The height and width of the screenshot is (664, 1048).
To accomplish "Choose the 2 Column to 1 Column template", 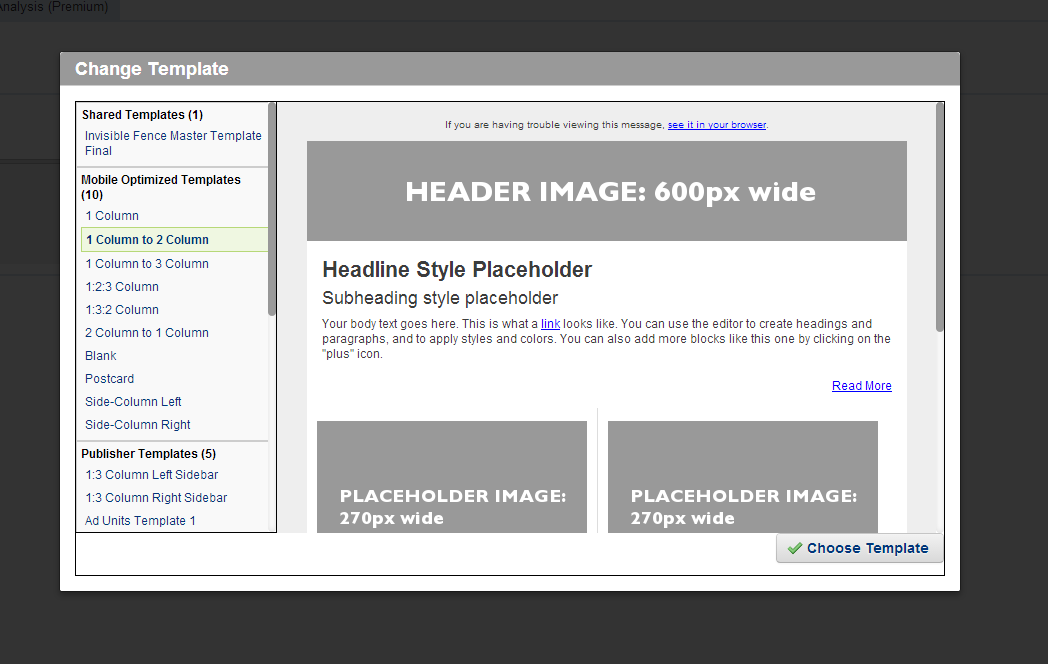I will coord(147,333).
